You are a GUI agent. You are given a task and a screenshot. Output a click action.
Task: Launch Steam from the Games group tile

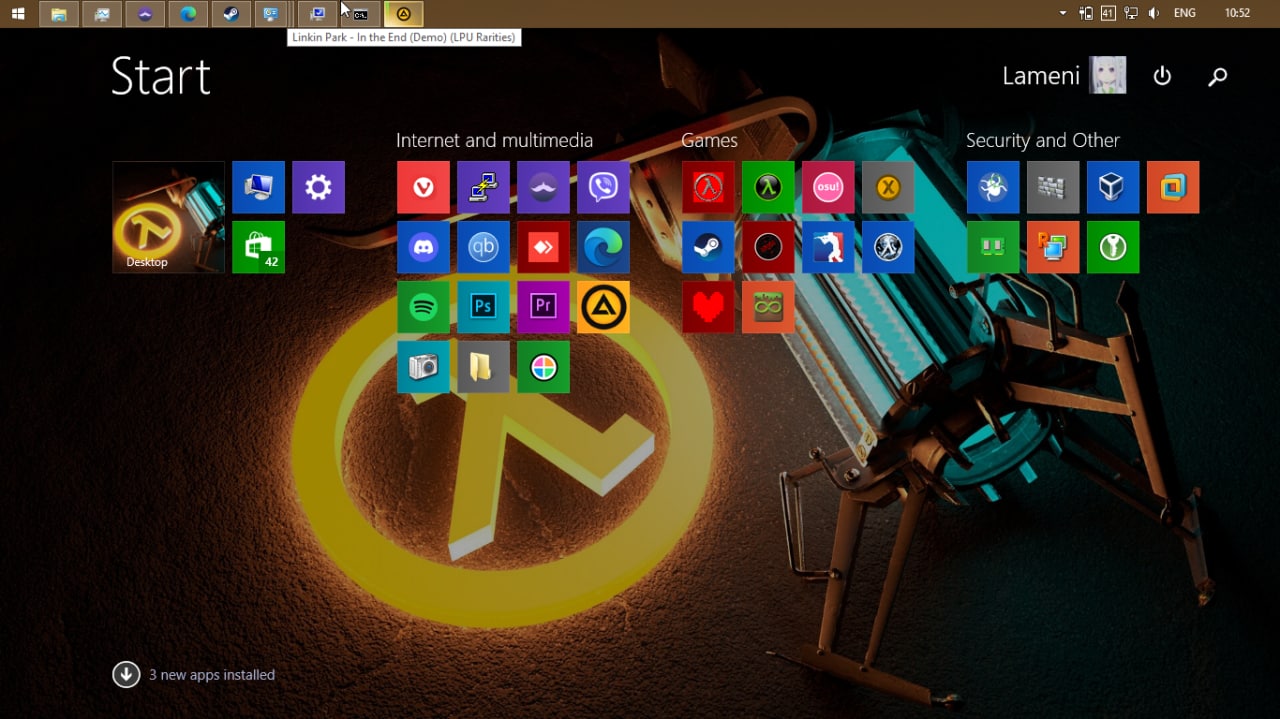click(708, 247)
